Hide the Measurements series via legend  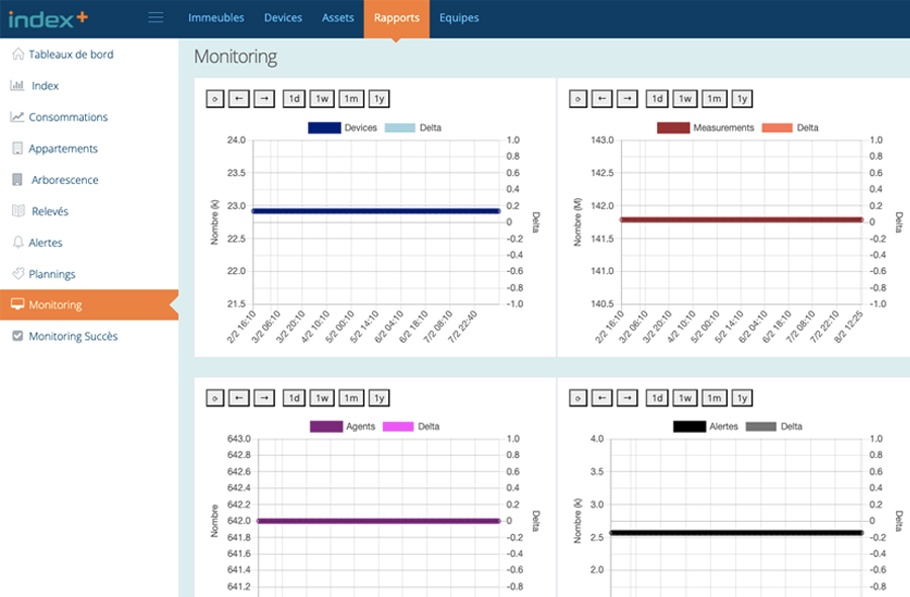click(x=673, y=128)
